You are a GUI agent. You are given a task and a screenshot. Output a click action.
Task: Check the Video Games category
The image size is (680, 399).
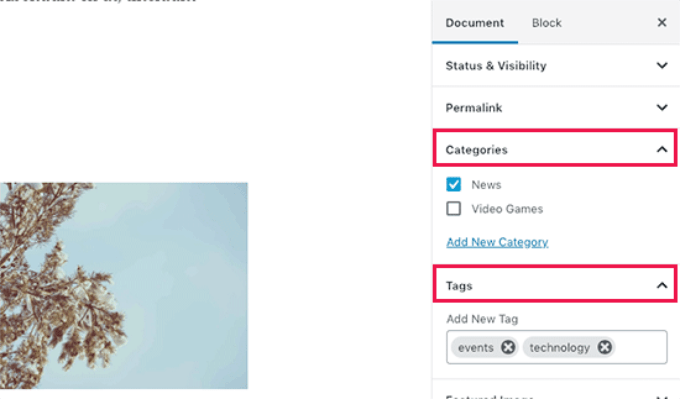tap(454, 209)
